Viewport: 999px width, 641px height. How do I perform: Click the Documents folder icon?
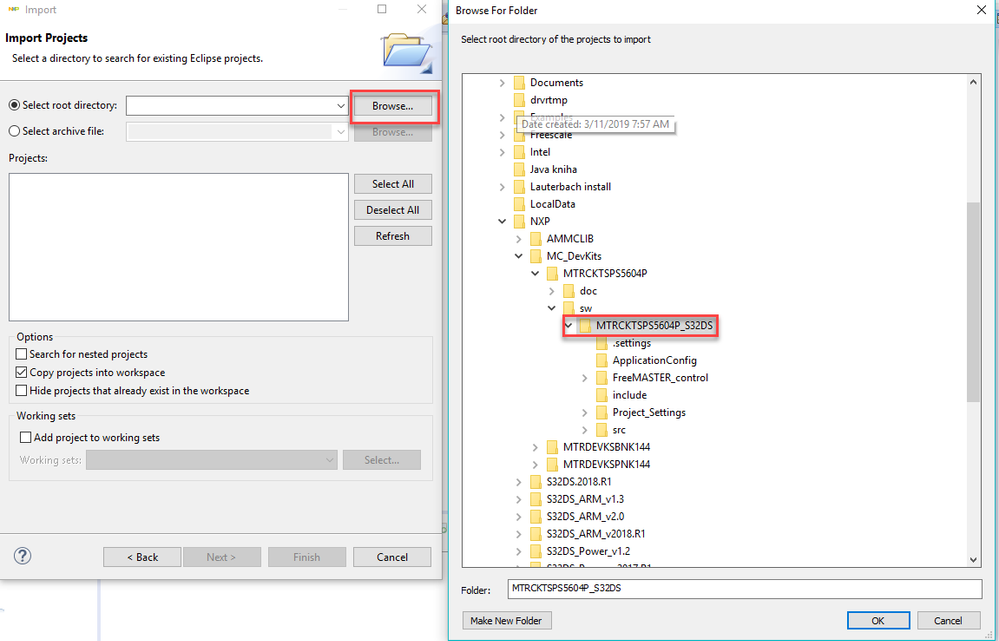point(519,83)
